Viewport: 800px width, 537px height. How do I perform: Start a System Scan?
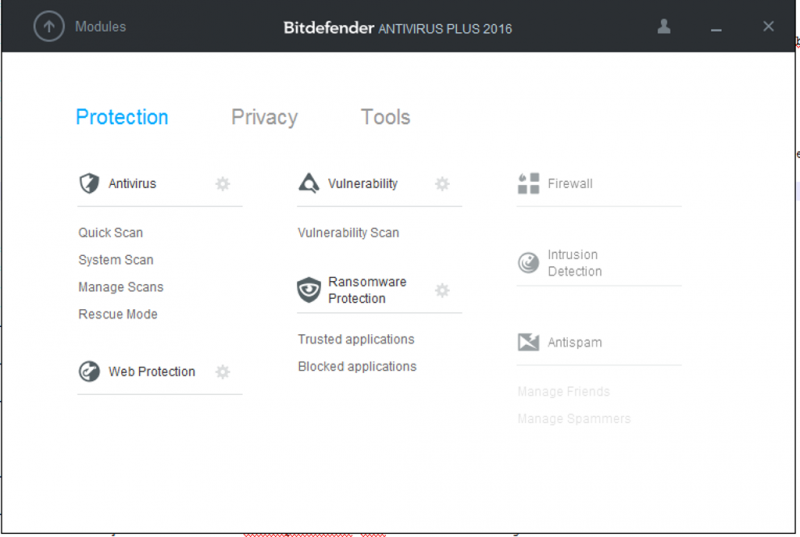[x=116, y=260]
